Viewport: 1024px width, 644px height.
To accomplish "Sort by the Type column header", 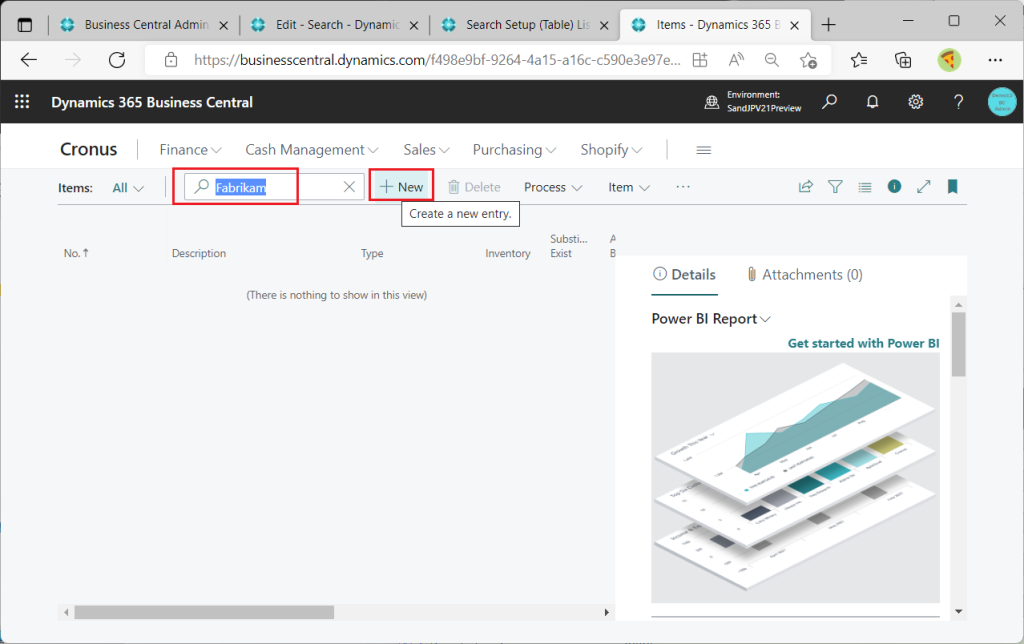I will [x=372, y=253].
